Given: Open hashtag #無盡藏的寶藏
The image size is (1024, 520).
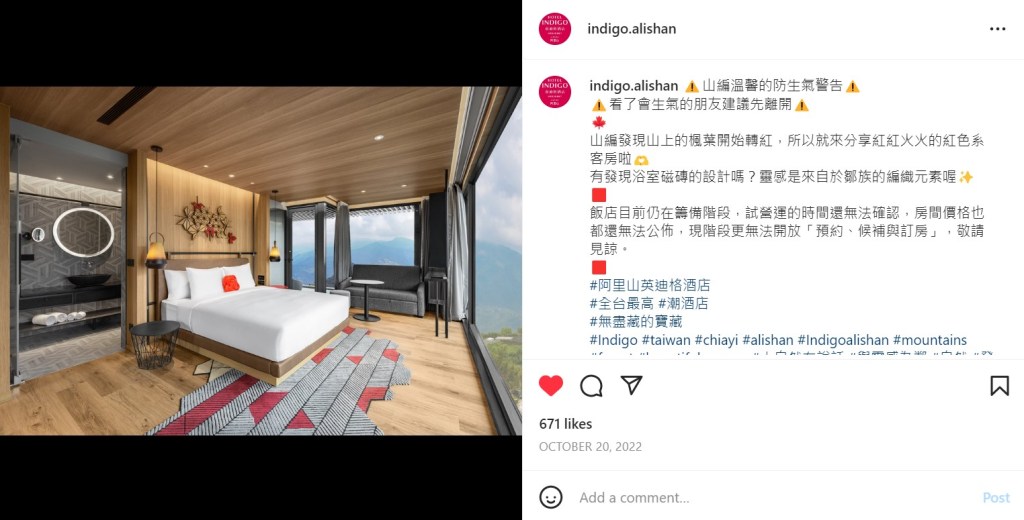Looking at the screenshot, I should [635, 322].
